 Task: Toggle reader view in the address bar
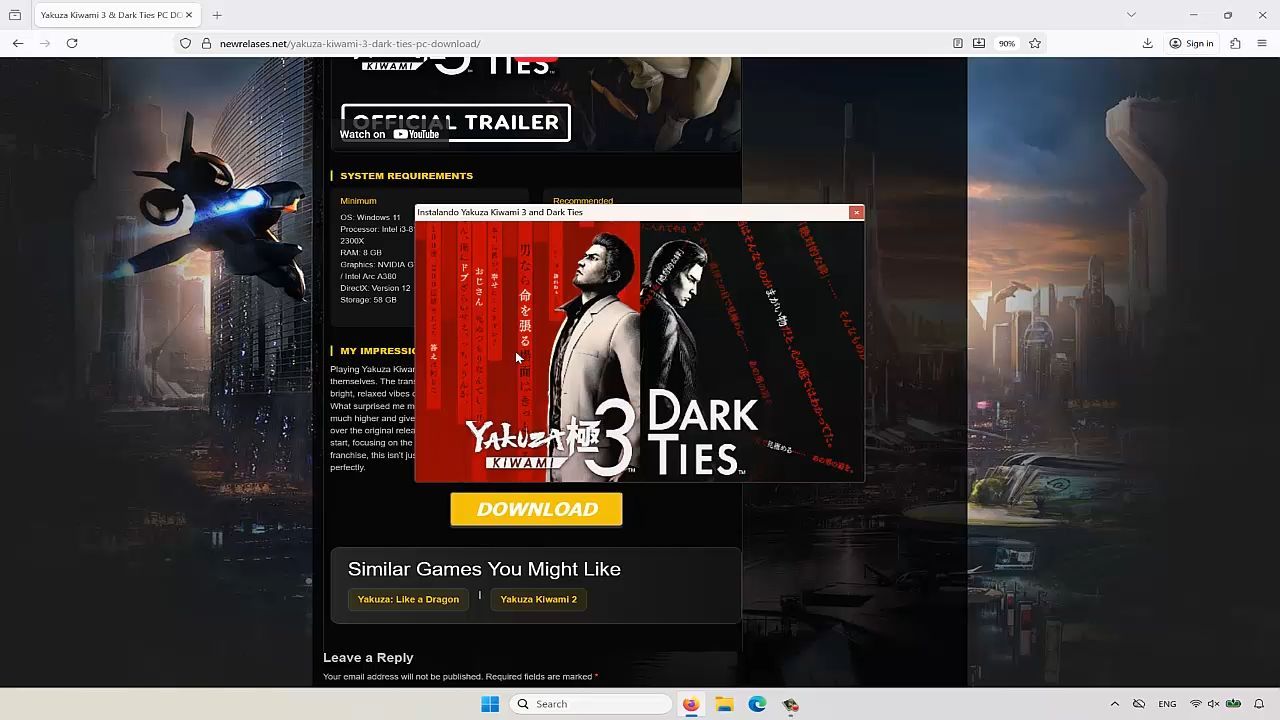tap(957, 43)
